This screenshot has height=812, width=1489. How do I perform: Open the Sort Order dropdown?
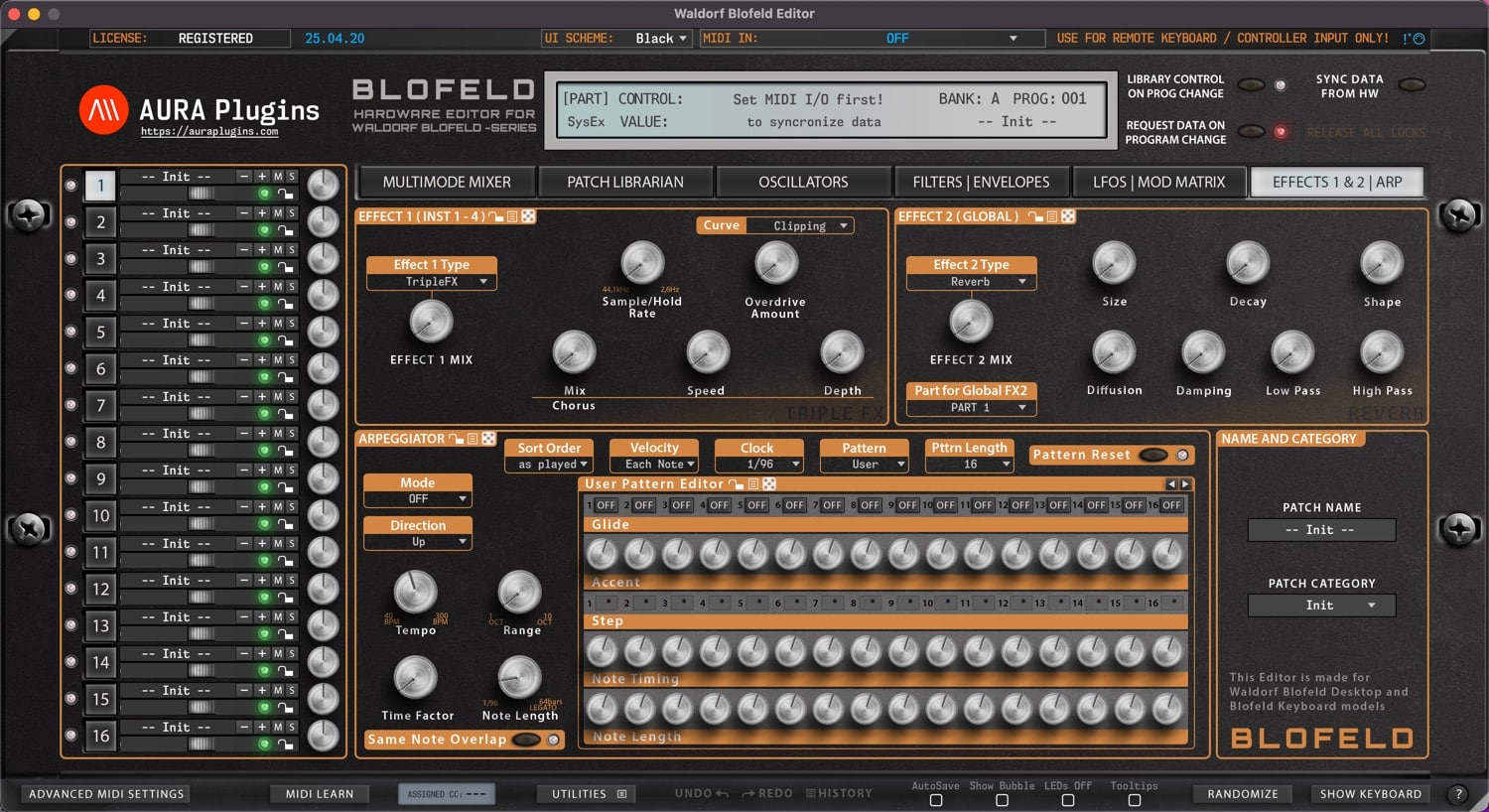tap(549, 465)
